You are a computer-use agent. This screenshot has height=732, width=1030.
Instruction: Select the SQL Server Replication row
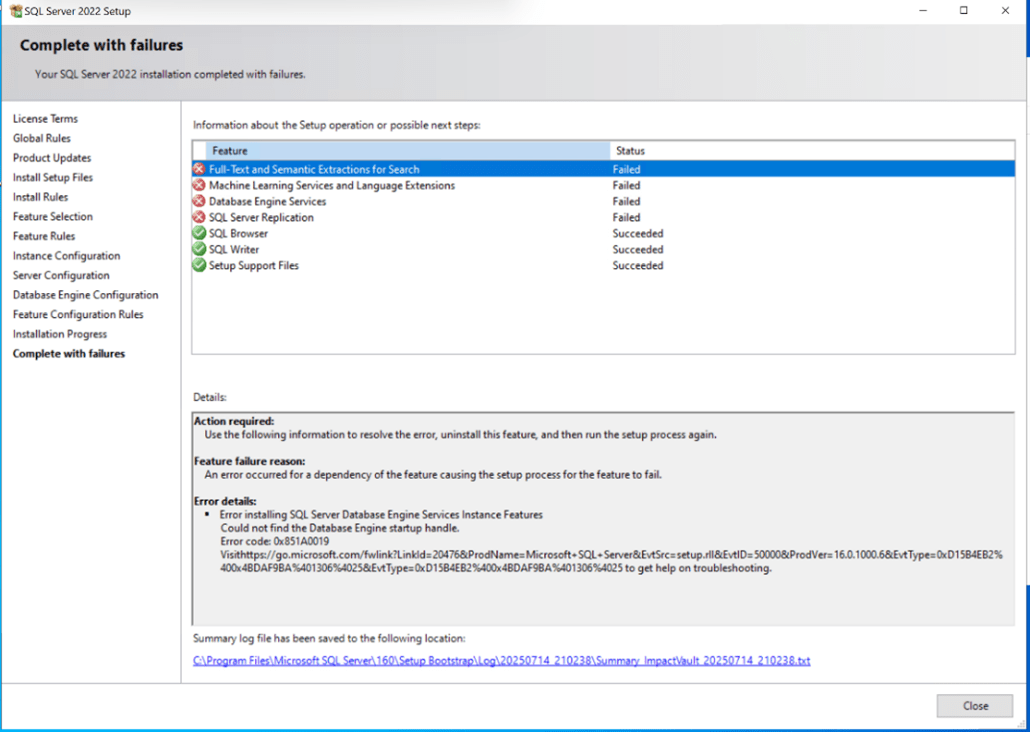[x=603, y=217]
